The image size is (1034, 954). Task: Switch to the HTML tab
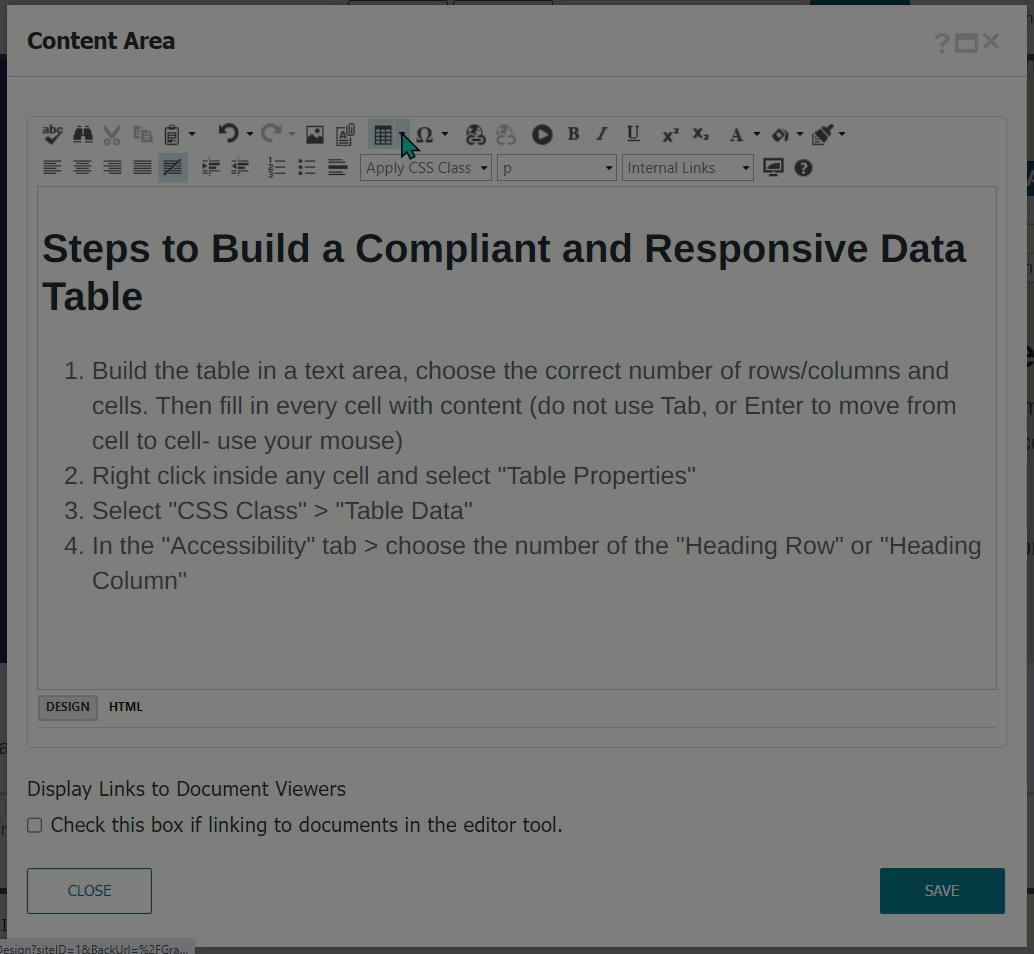click(x=125, y=706)
